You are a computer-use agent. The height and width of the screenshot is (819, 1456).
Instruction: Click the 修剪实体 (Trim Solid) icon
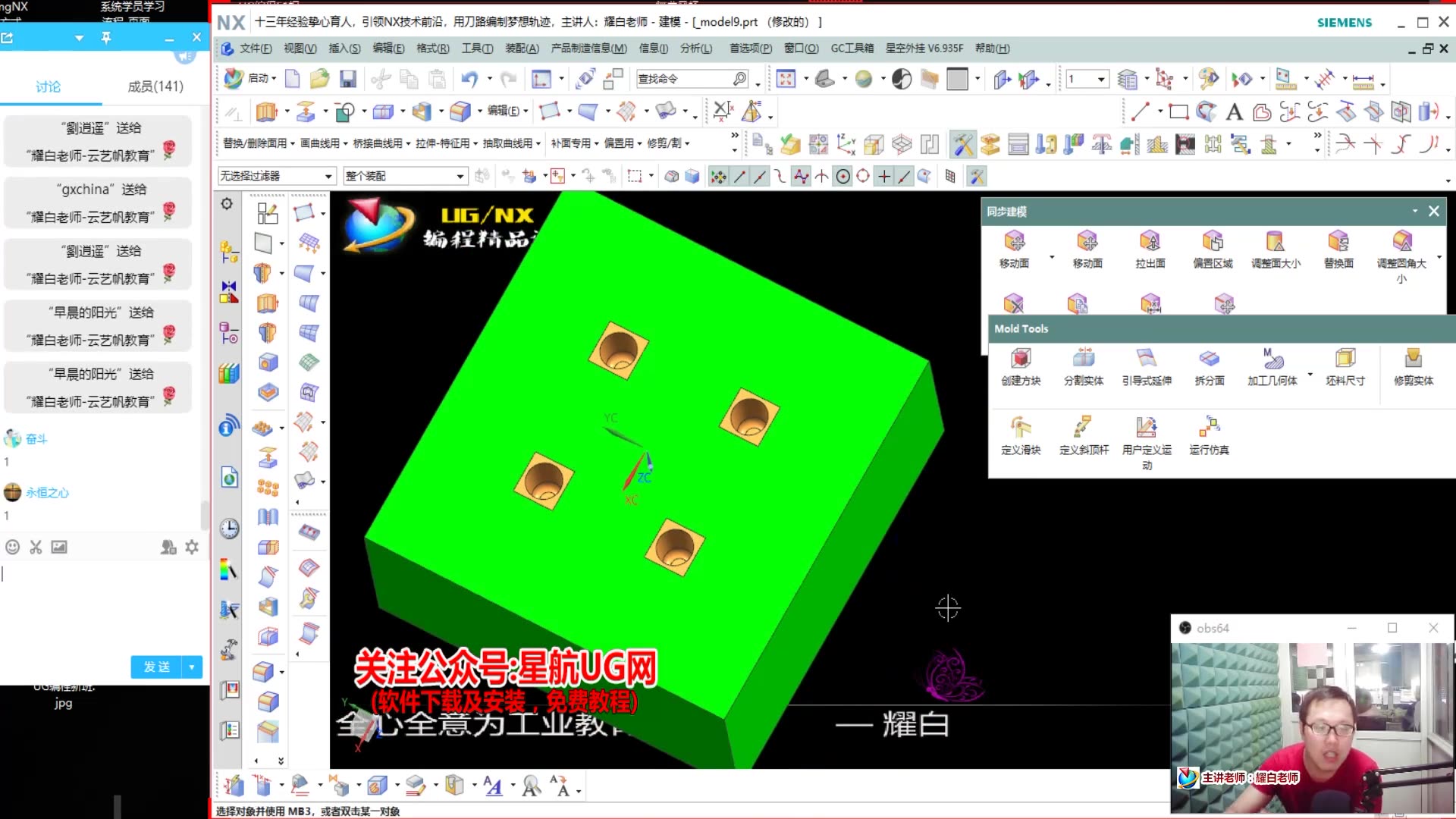[x=1413, y=359]
